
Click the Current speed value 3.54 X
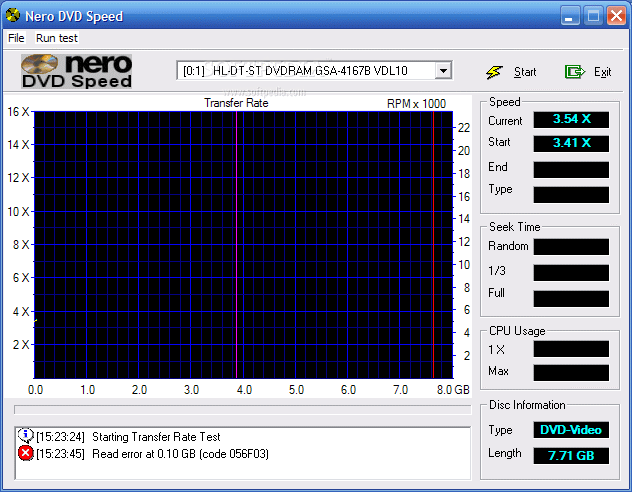[571, 120]
